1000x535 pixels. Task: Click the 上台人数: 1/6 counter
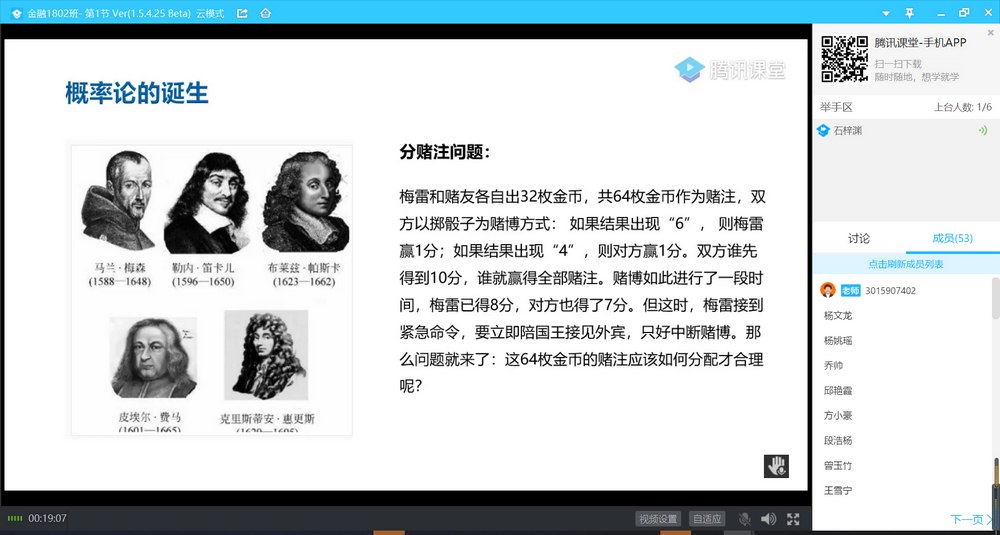[963, 107]
